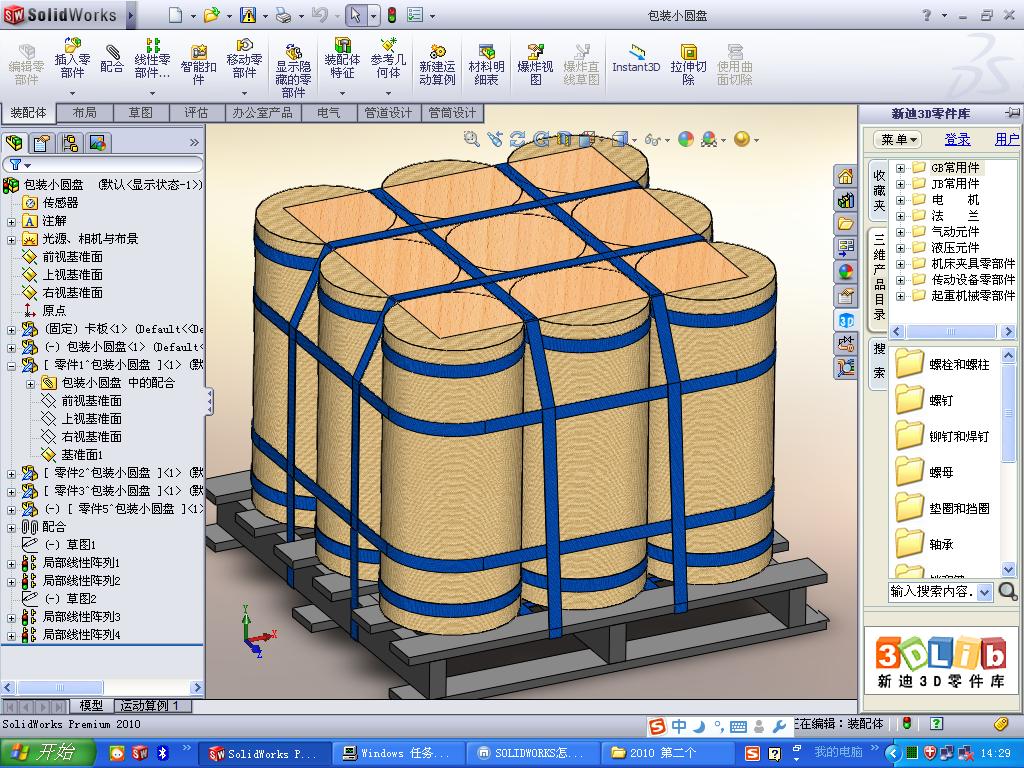Click the magnifier search button in parts library

(x=1008, y=592)
